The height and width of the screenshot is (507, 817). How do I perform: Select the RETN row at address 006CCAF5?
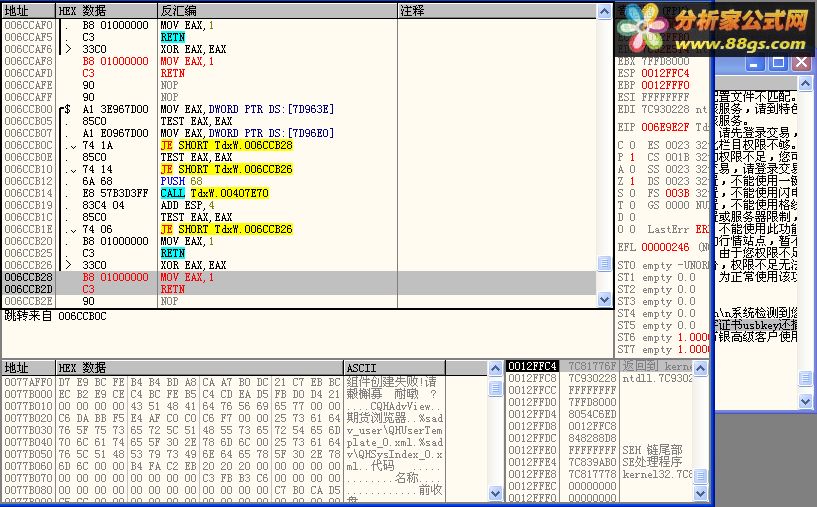pyautogui.click(x=300, y=38)
